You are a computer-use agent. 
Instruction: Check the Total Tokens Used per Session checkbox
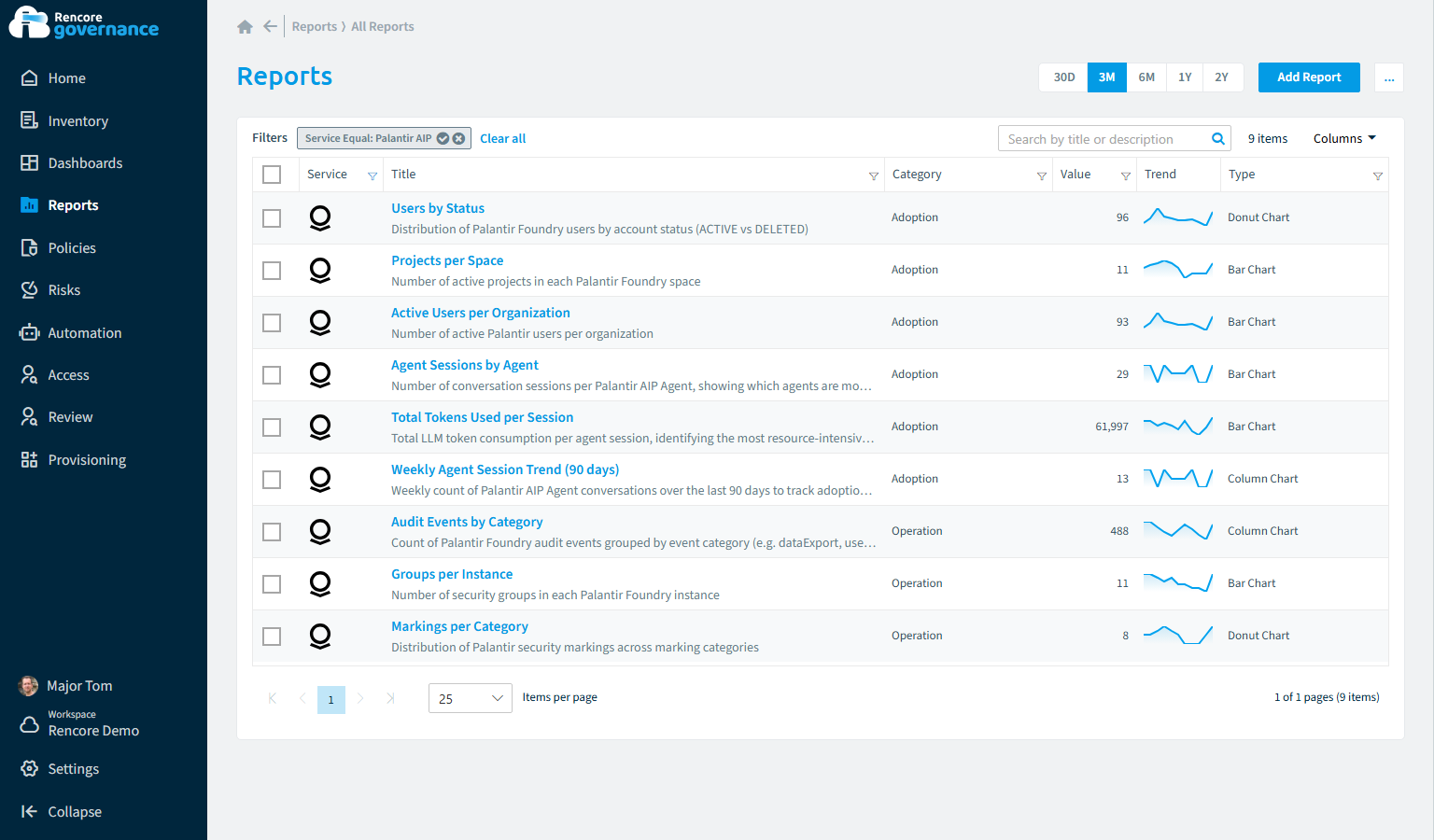pos(272,427)
